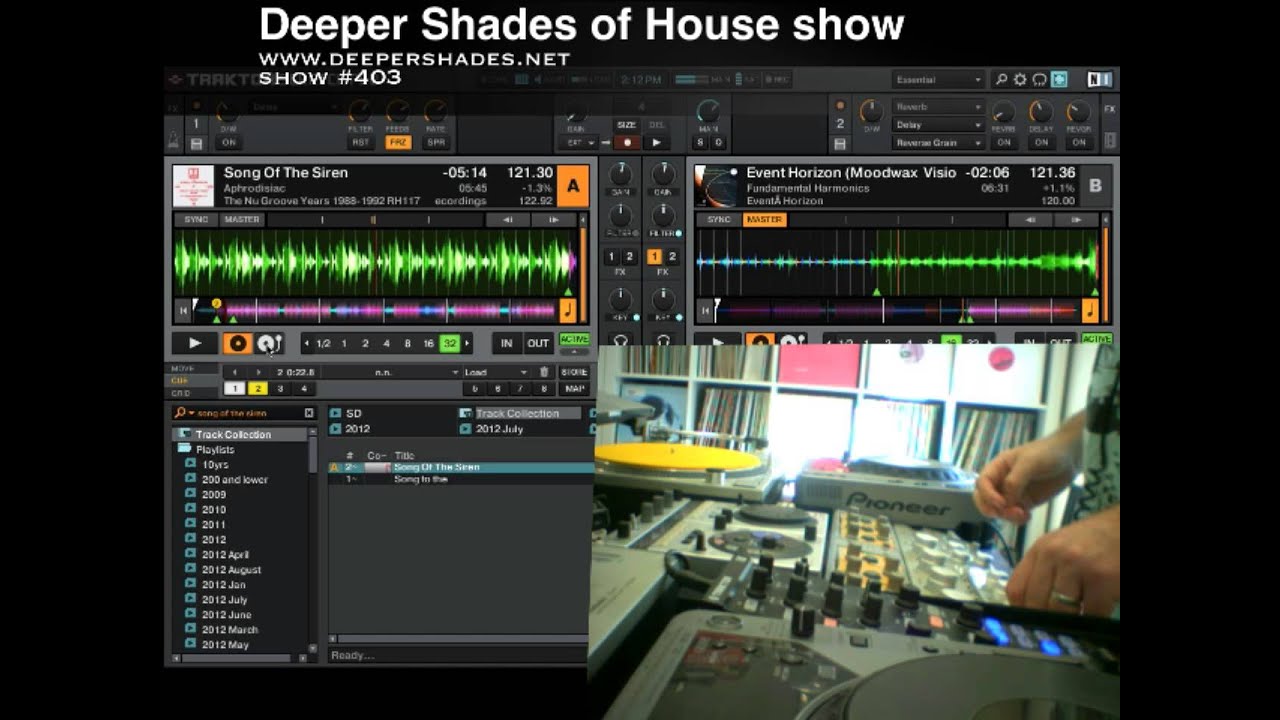Click the Native Instruments logo
This screenshot has width=1280, height=720.
click(1099, 80)
